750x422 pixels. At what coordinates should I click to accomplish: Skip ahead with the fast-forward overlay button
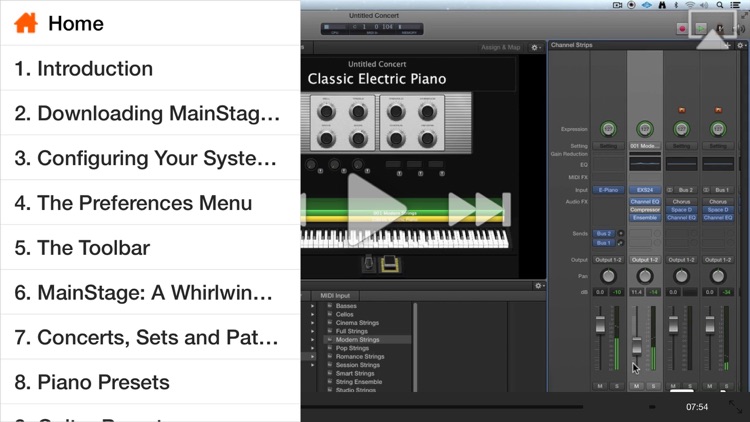click(478, 209)
